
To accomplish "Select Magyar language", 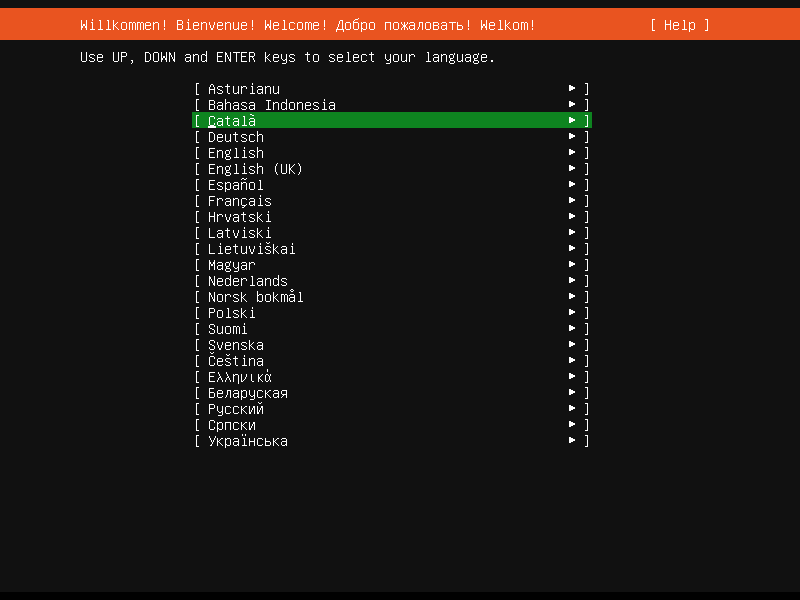I will click(231, 265).
